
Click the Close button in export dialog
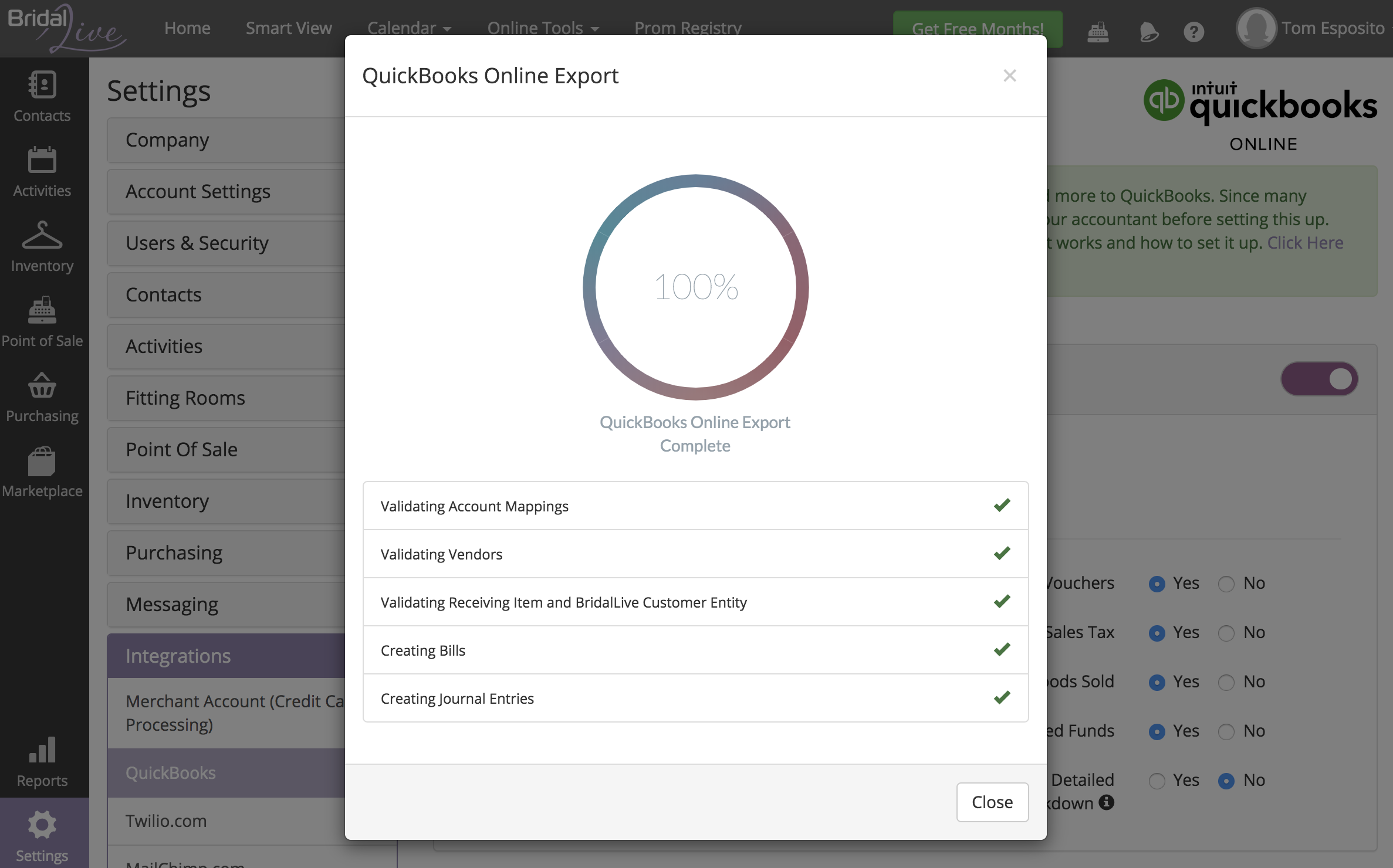pyautogui.click(x=992, y=802)
